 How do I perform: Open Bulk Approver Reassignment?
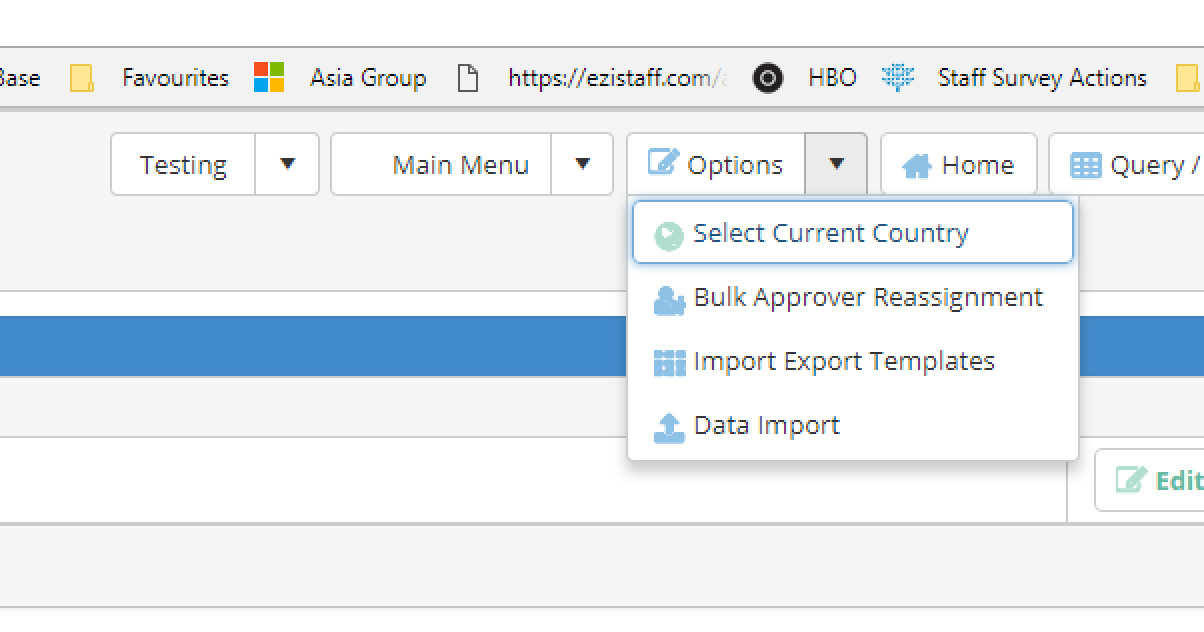point(853,298)
